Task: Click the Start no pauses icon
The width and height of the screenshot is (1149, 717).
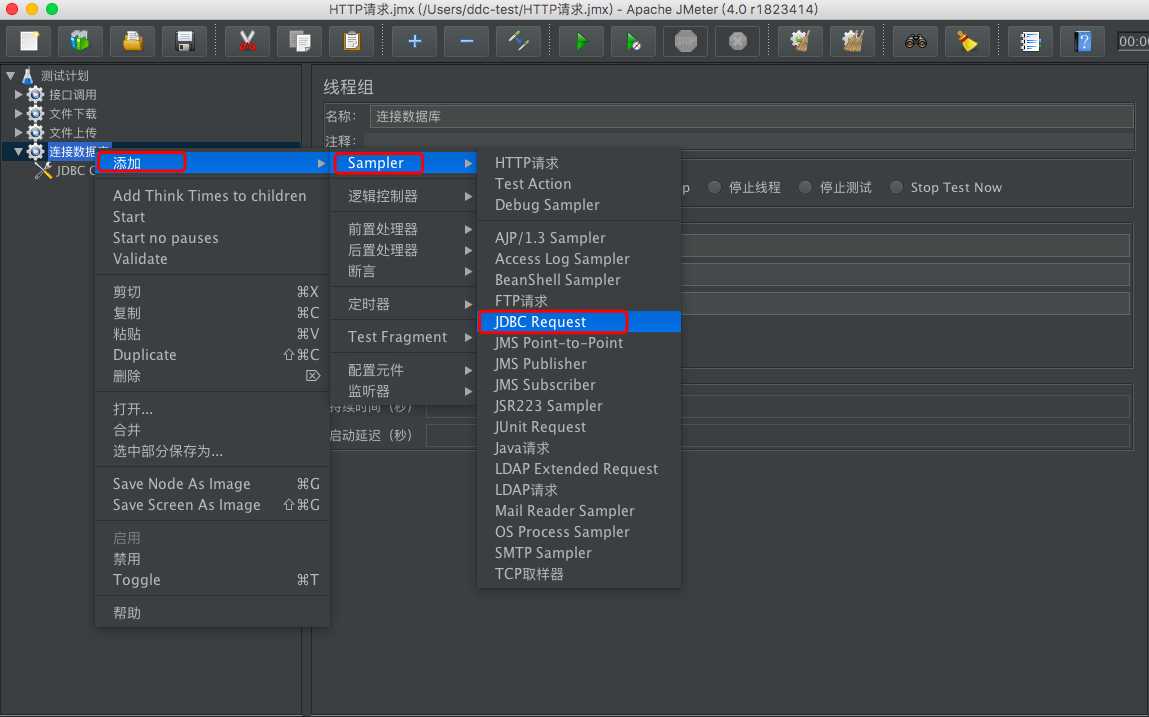Action: 633,41
